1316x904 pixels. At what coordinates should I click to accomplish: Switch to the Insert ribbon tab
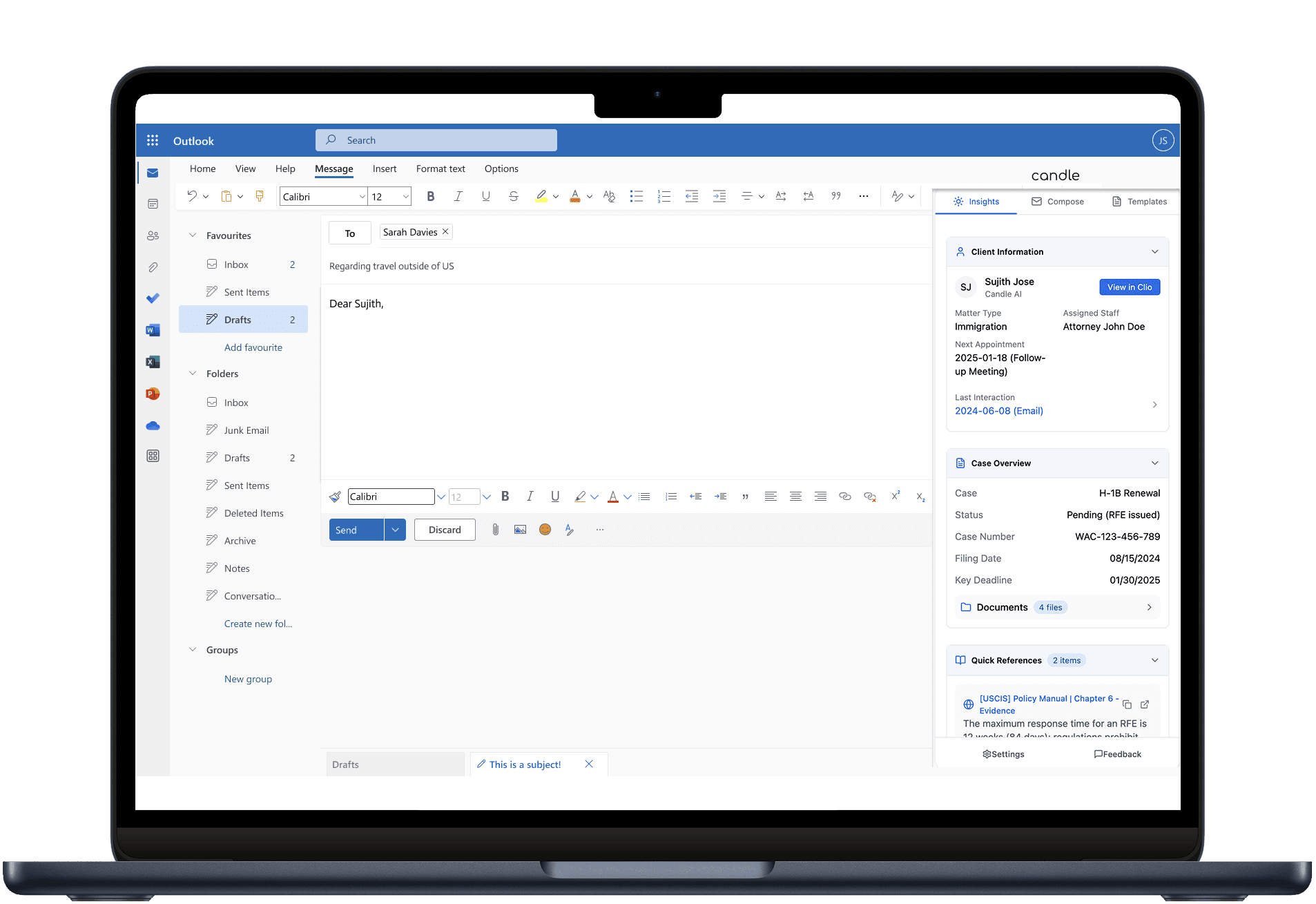[385, 169]
